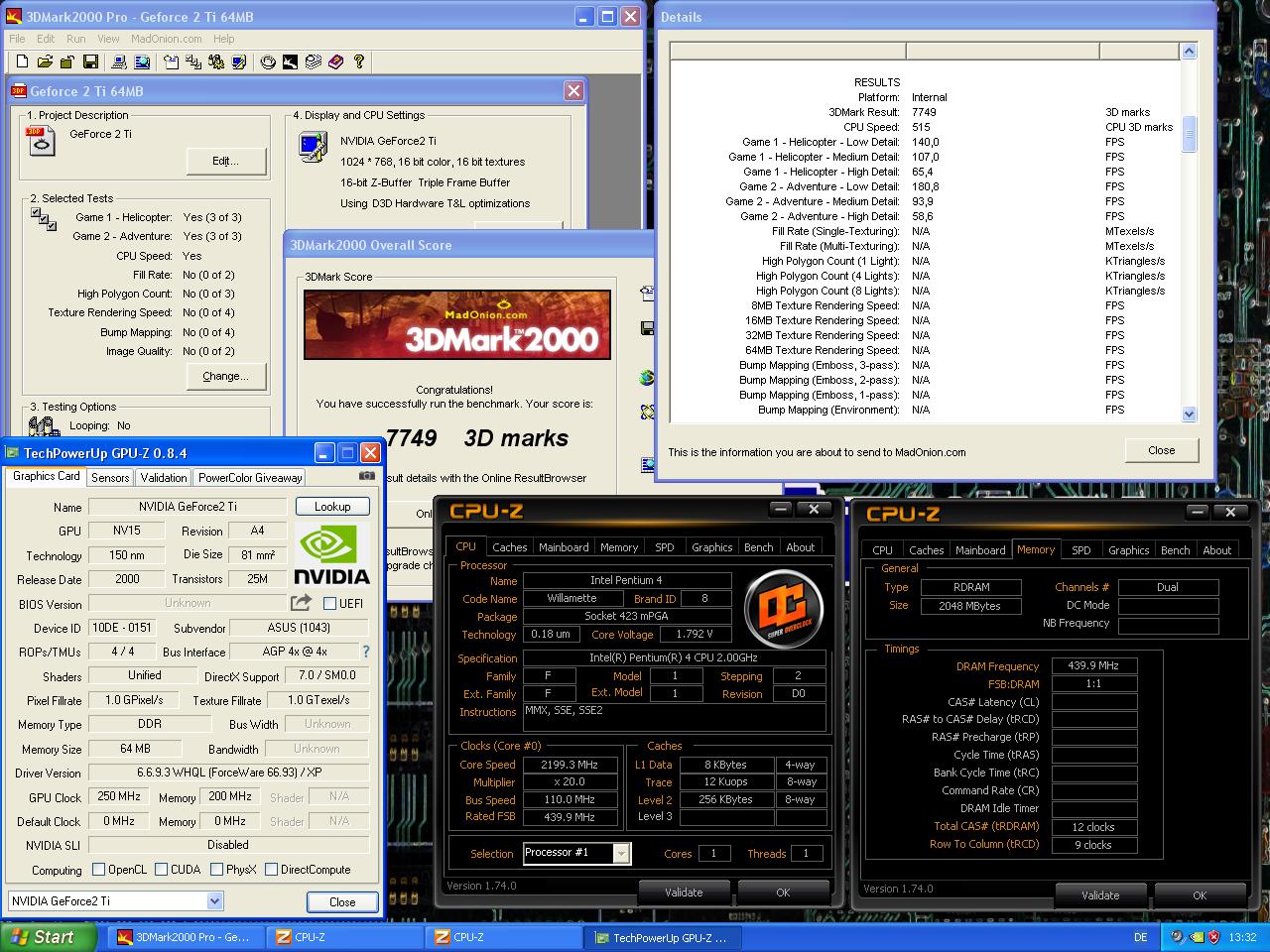1270x952 pixels.
Task: Click the magnifier result browser toolbar icon
Action: (142, 62)
